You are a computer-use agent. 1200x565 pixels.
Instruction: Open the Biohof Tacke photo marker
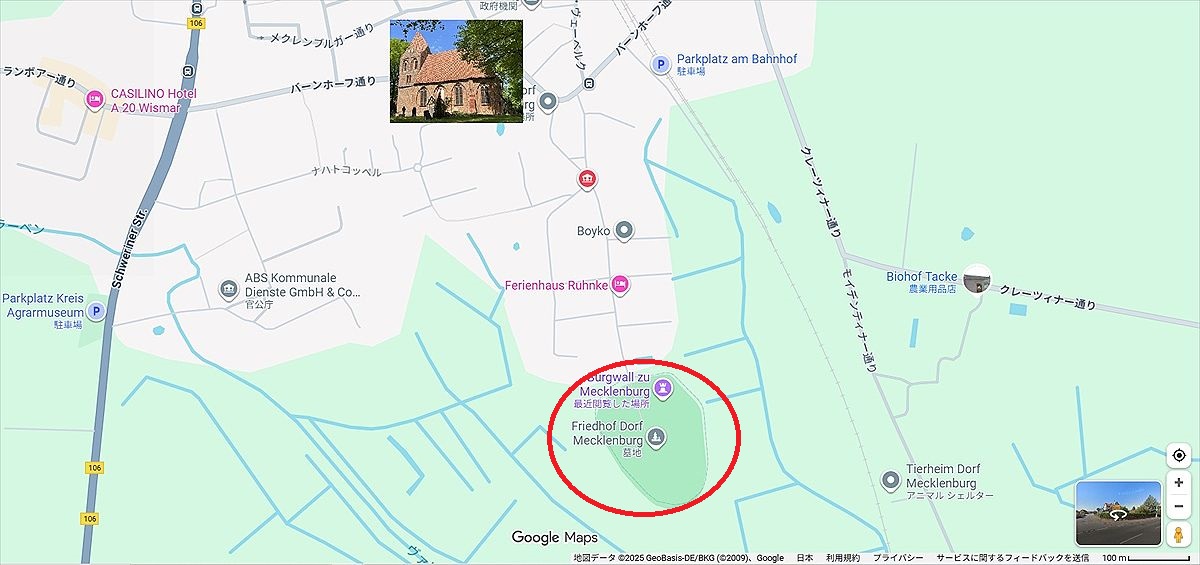(x=977, y=278)
